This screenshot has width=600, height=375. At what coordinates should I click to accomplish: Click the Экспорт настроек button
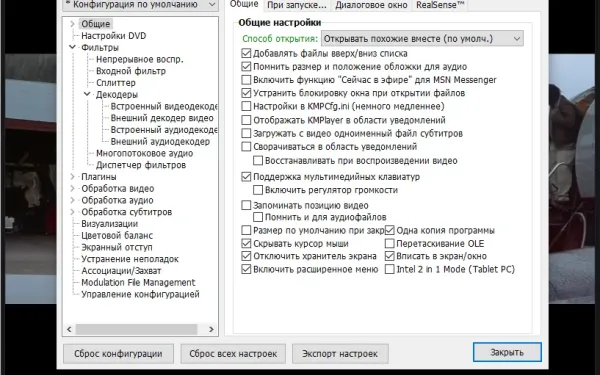pos(340,354)
